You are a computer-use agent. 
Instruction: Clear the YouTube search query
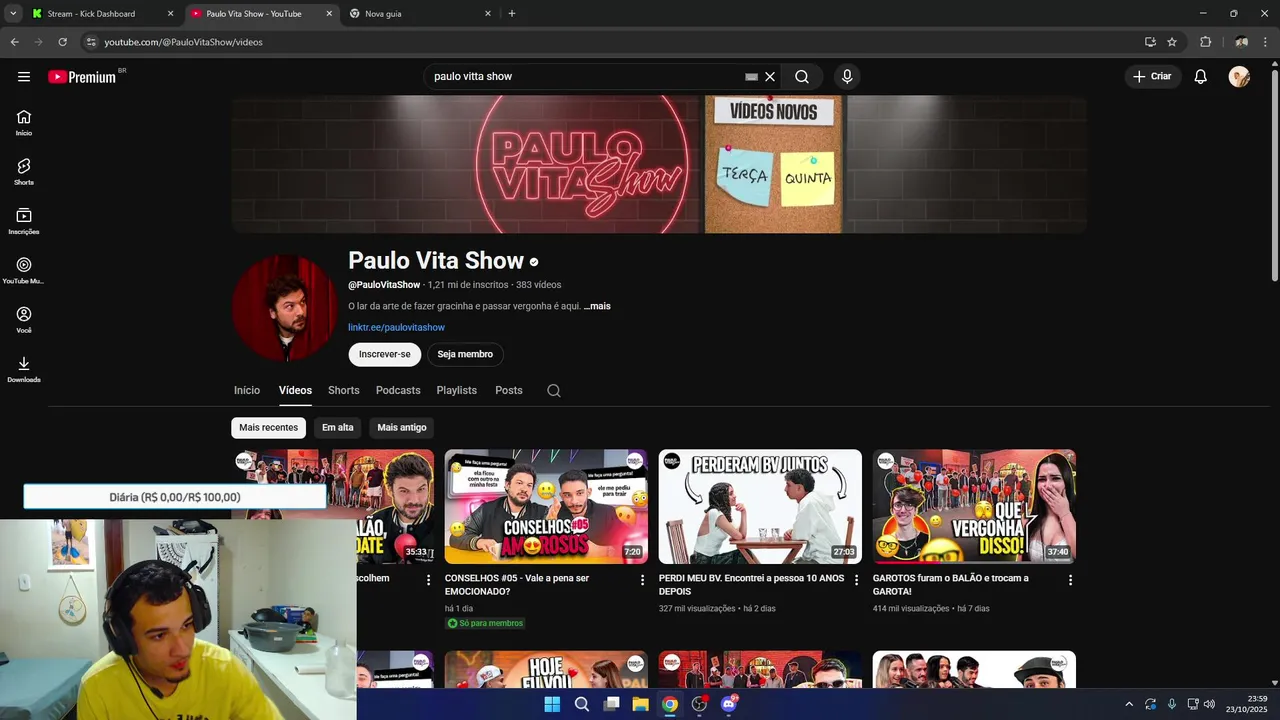(x=770, y=77)
